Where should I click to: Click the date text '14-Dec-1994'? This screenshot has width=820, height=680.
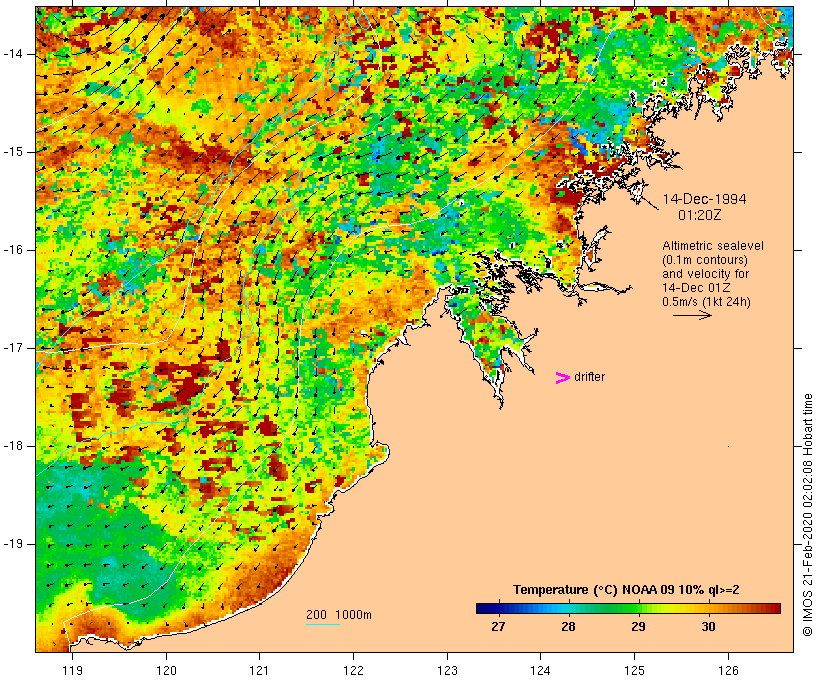click(x=704, y=199)
